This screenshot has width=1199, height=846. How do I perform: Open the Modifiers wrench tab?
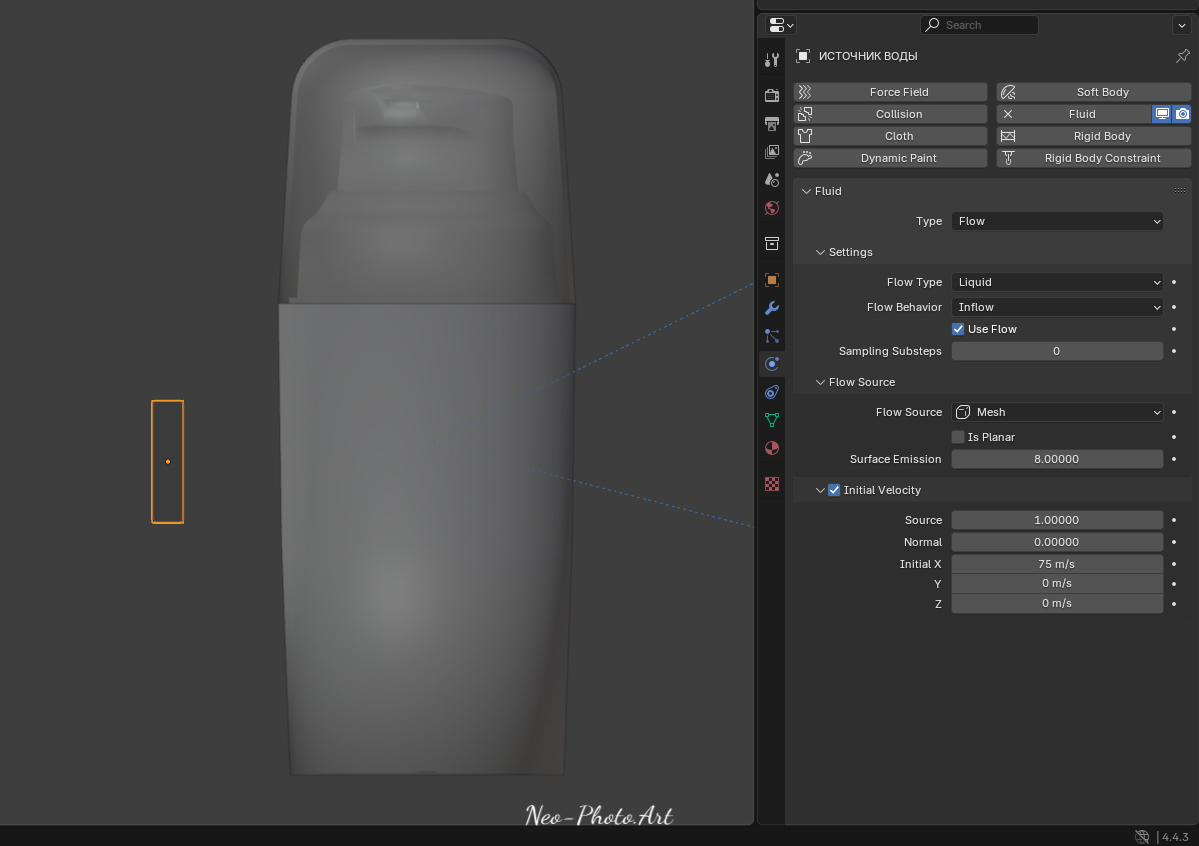pos(772,308)
